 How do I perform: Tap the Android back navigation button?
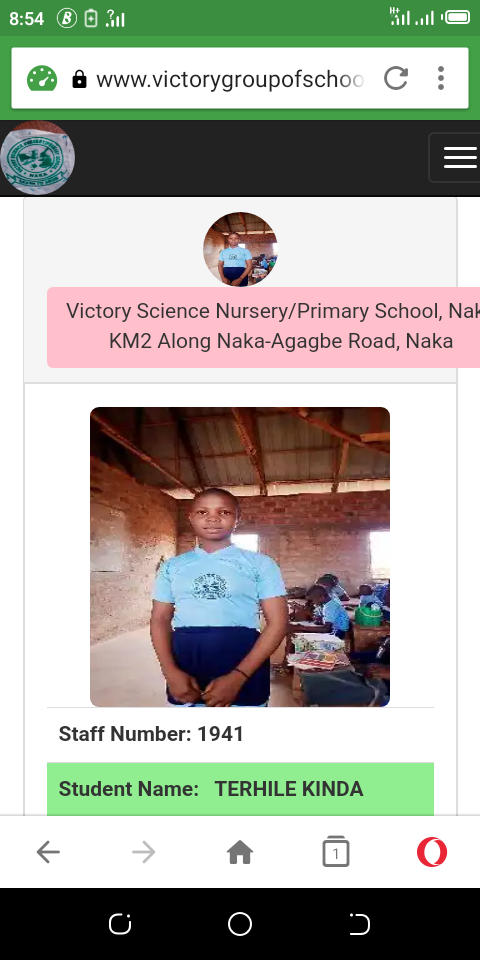coord(360,924)
